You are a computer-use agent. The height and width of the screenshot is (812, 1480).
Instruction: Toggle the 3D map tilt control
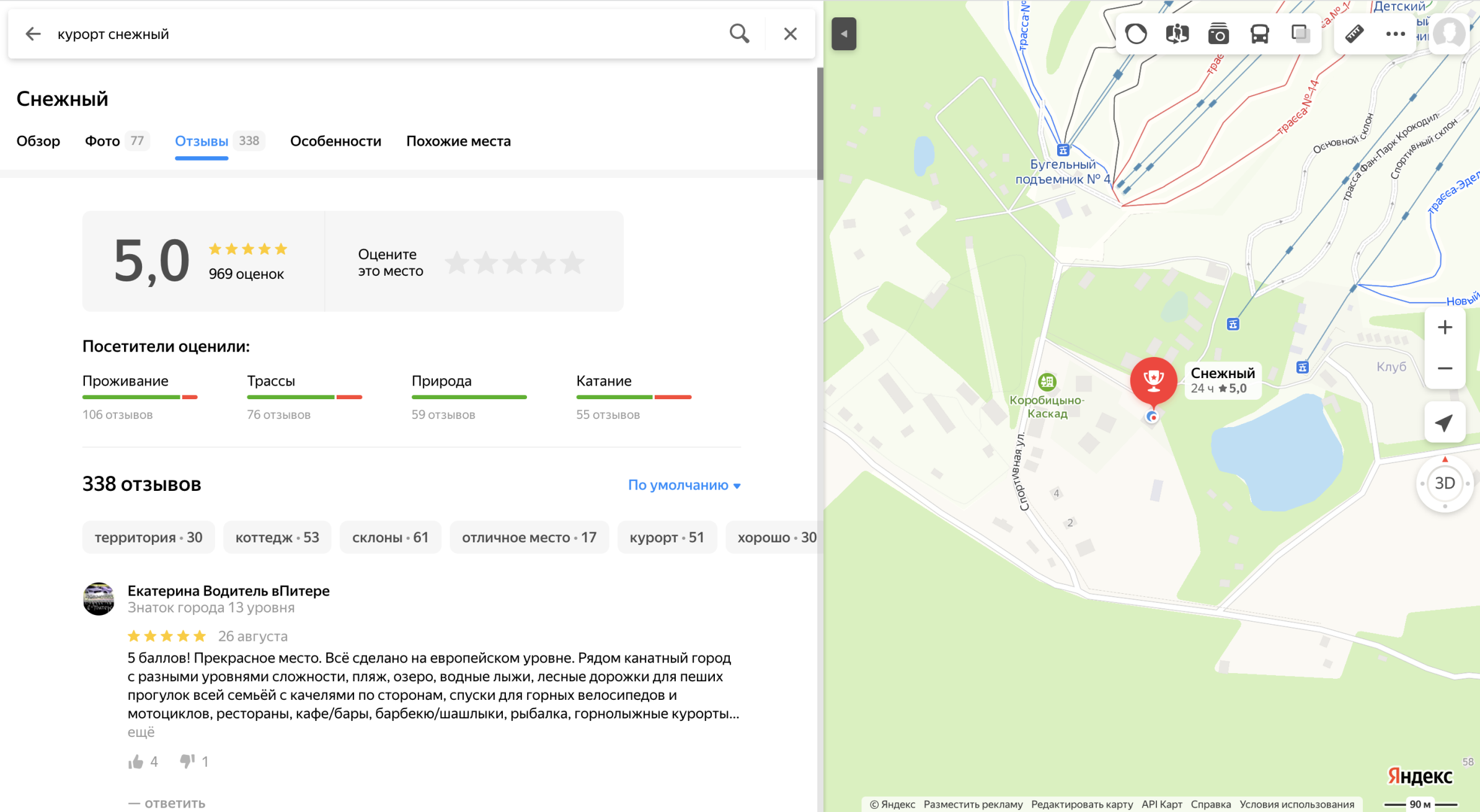coord(1445,483)
